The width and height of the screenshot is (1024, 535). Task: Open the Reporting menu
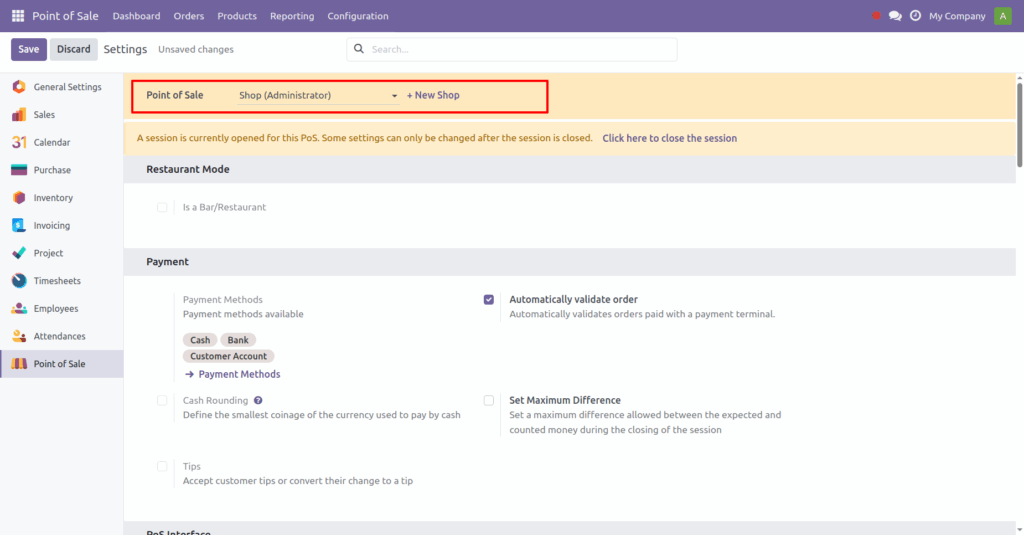click(x=292, y=16)
